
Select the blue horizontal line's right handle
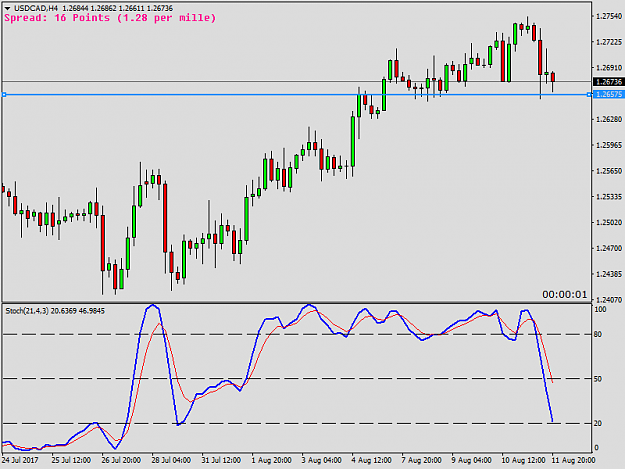click(x=589, y=94)
